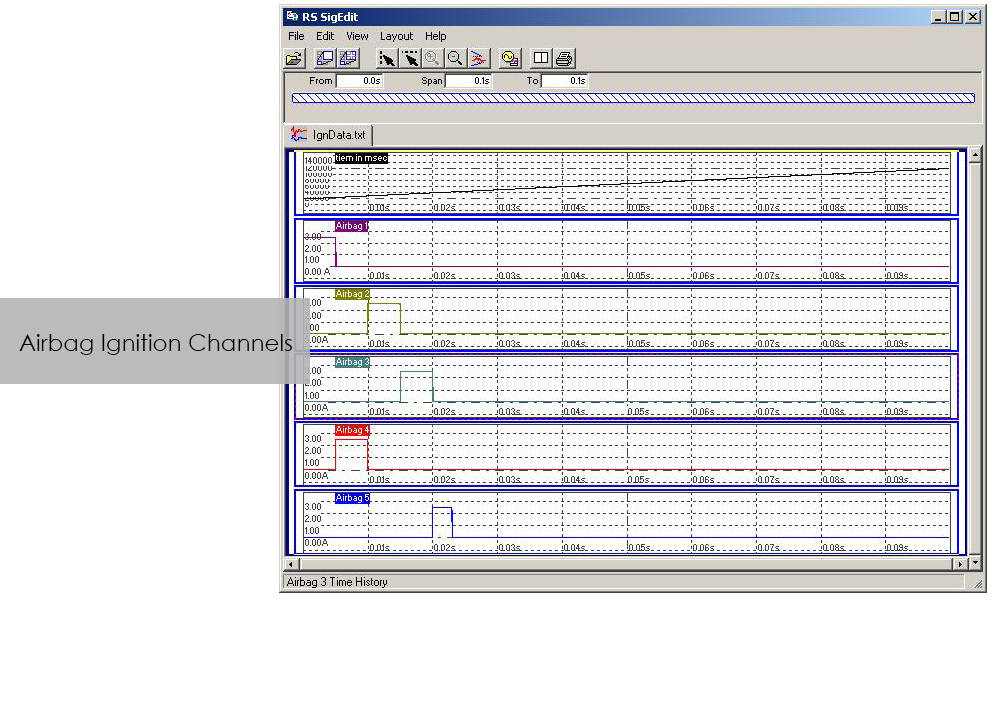The height and width of the screenshot is (709, 1000).
Task: Click the yellow sine wave signal icon
Action: [x=509, y=59]
